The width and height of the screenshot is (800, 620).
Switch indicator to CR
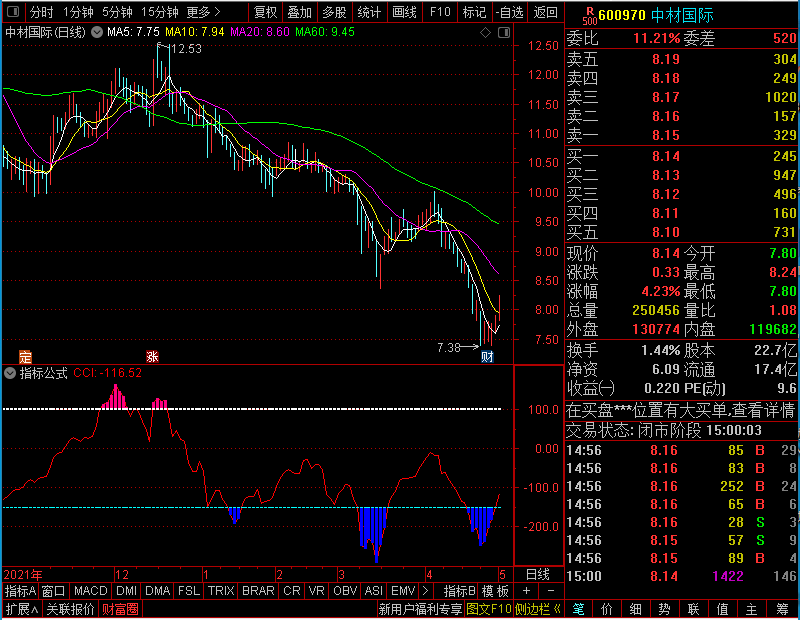pos(292,591)
